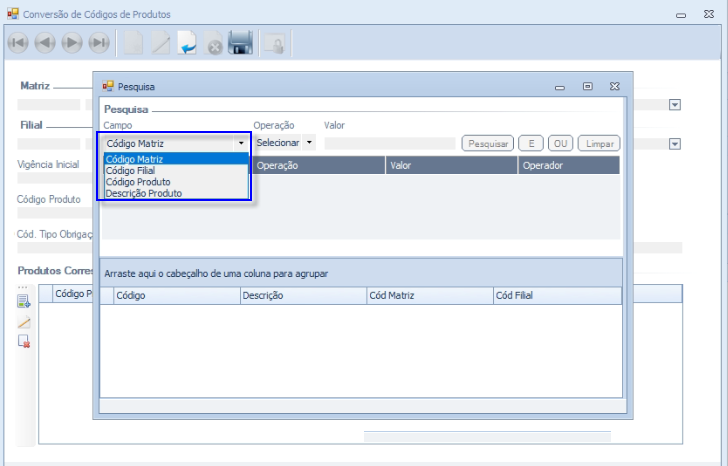Click the Valor column header in criteria grid
Viewport: 728px width, 466px height.
tap(451, 165)
